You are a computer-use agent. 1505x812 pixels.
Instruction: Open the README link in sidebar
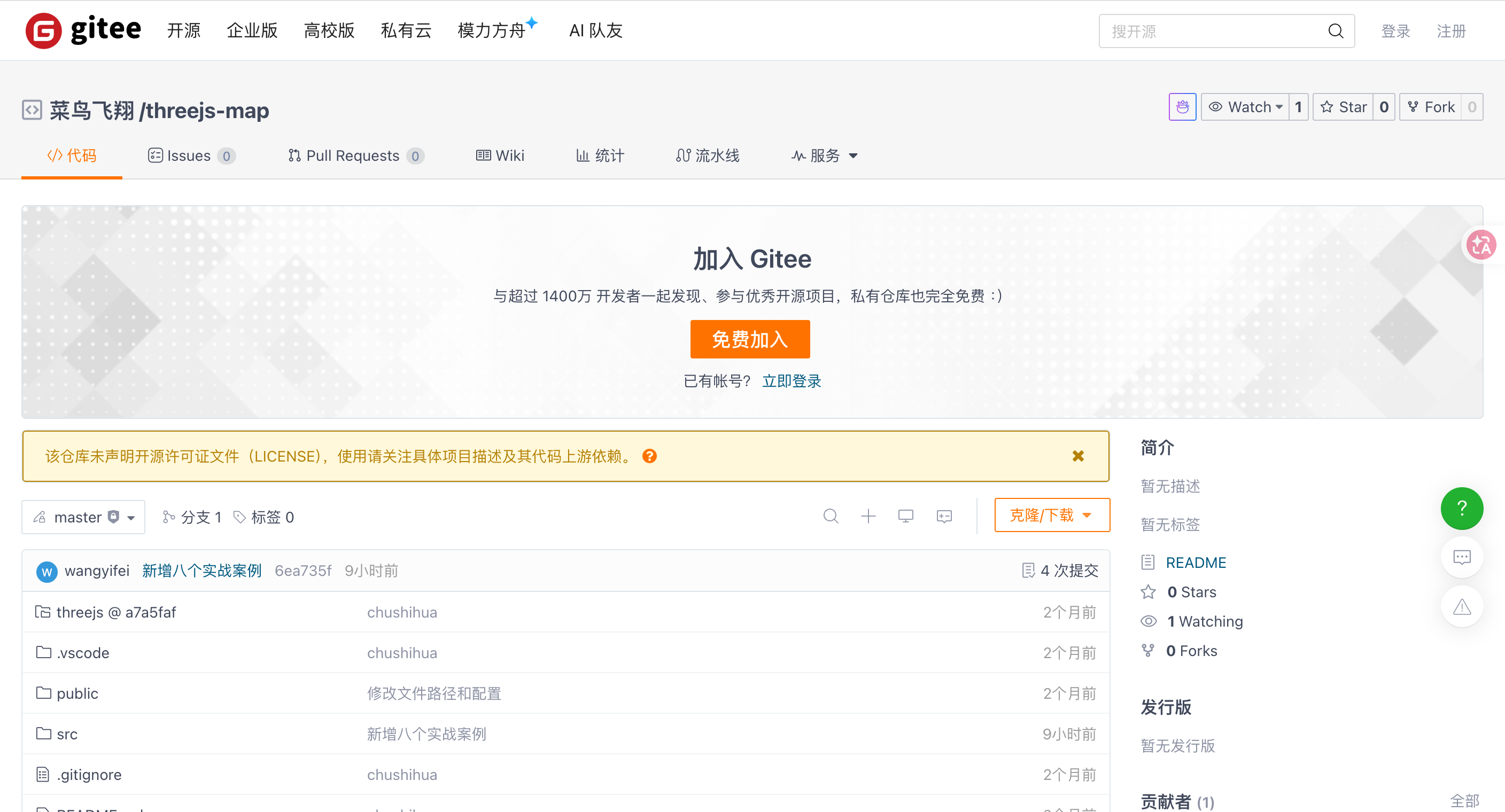(1196, 563)
